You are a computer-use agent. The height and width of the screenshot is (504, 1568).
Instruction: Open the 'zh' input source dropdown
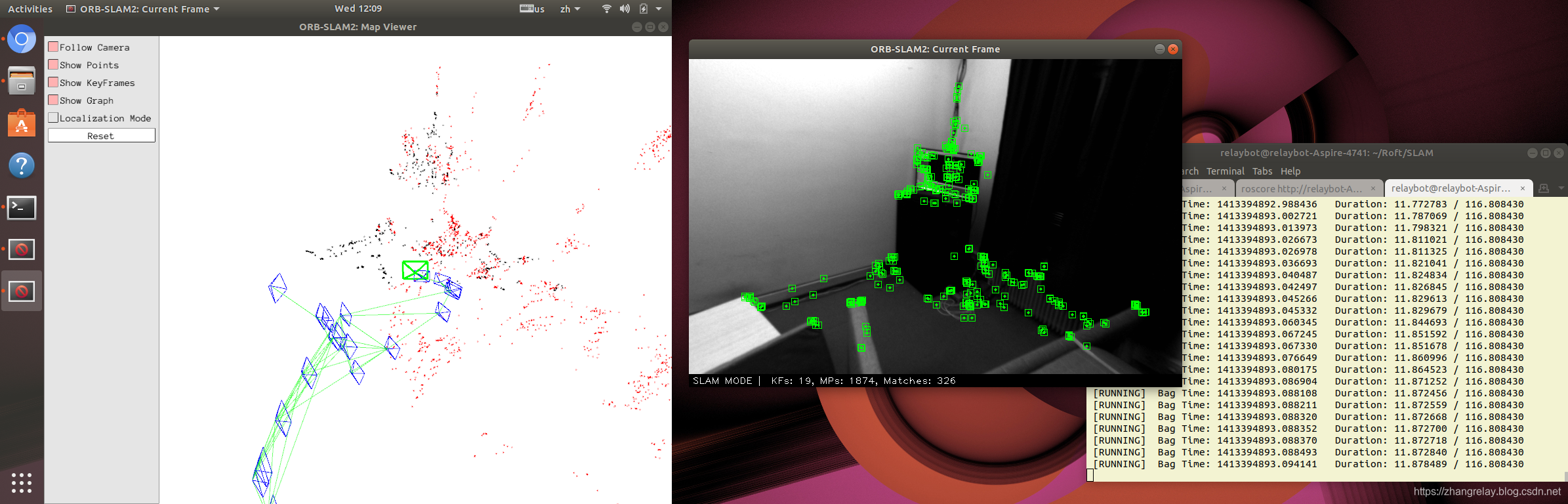570,9
